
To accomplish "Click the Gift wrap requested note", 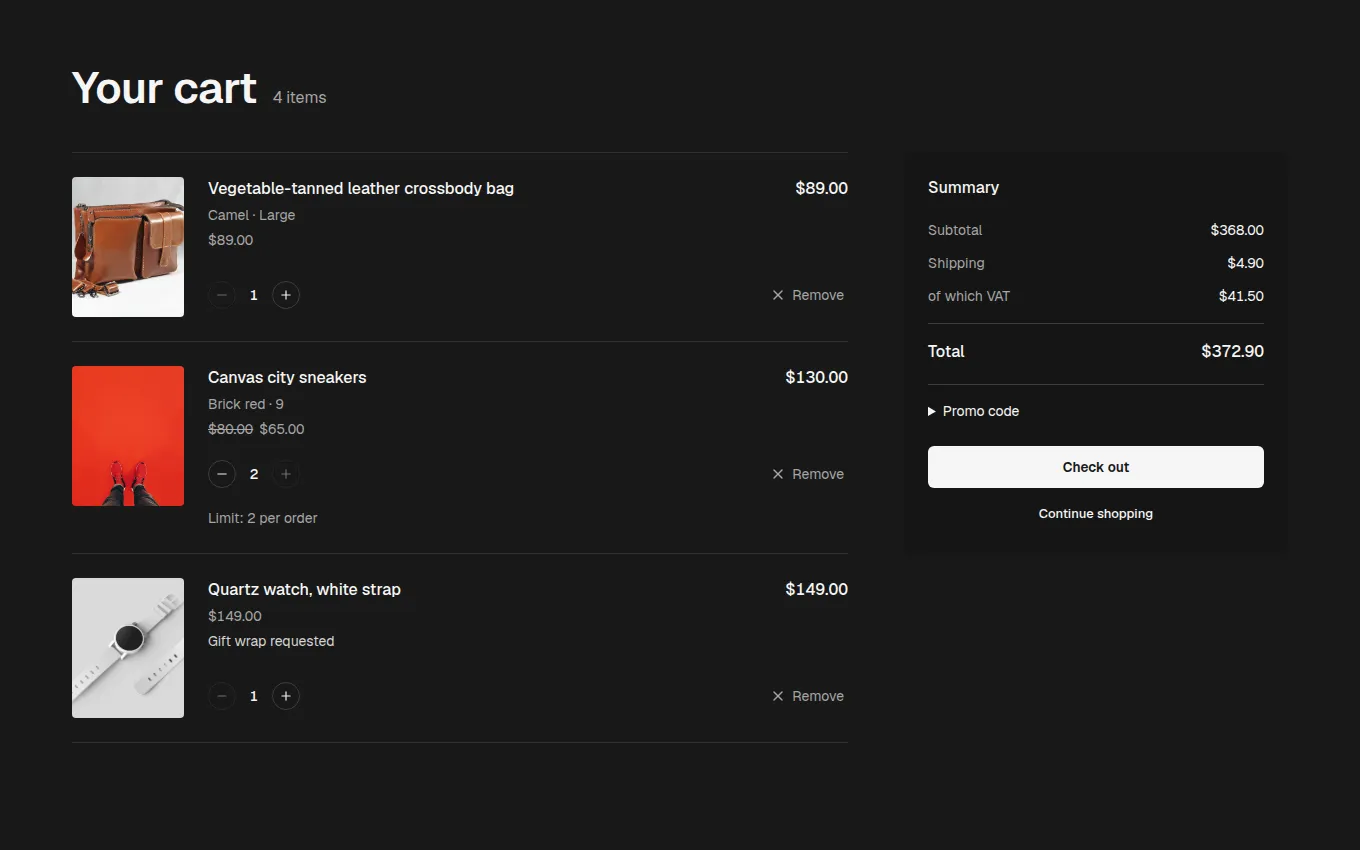I will [x=271, y=641].
